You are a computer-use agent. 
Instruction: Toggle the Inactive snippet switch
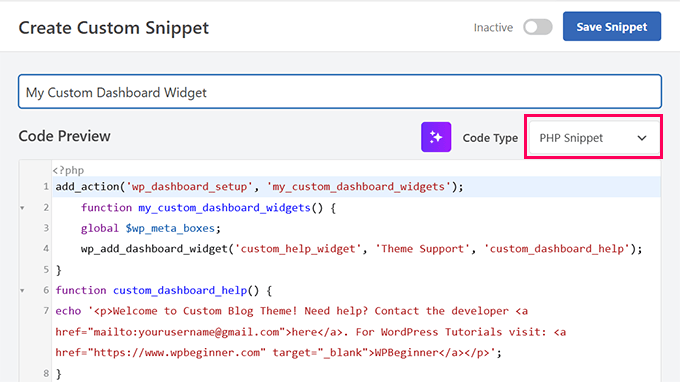click(537, 27)
